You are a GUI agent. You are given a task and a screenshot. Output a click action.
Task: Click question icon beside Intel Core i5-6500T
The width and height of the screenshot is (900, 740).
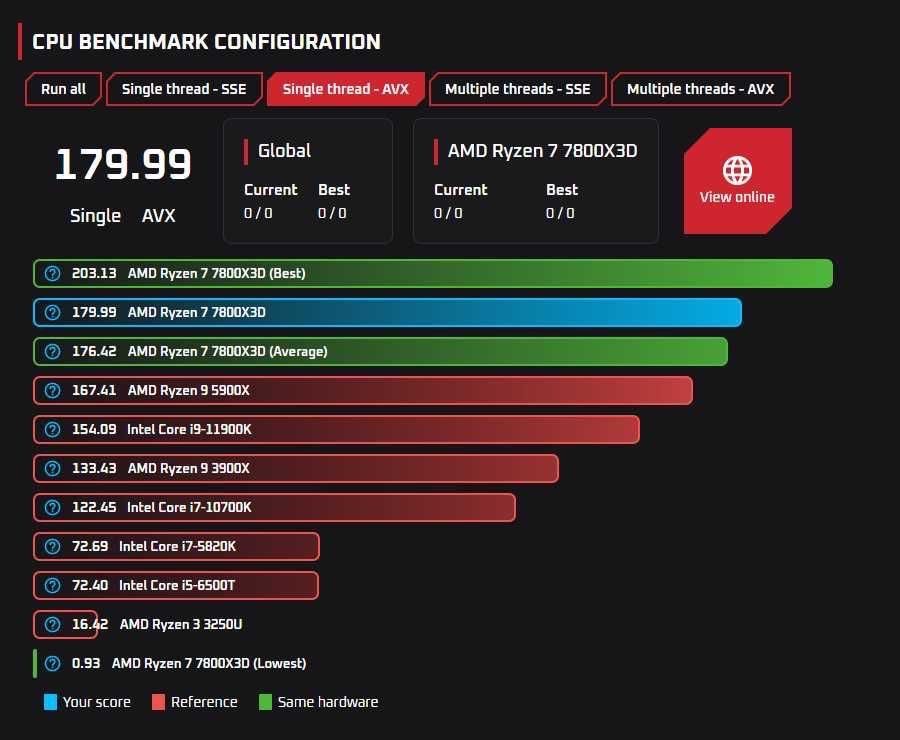52,586
